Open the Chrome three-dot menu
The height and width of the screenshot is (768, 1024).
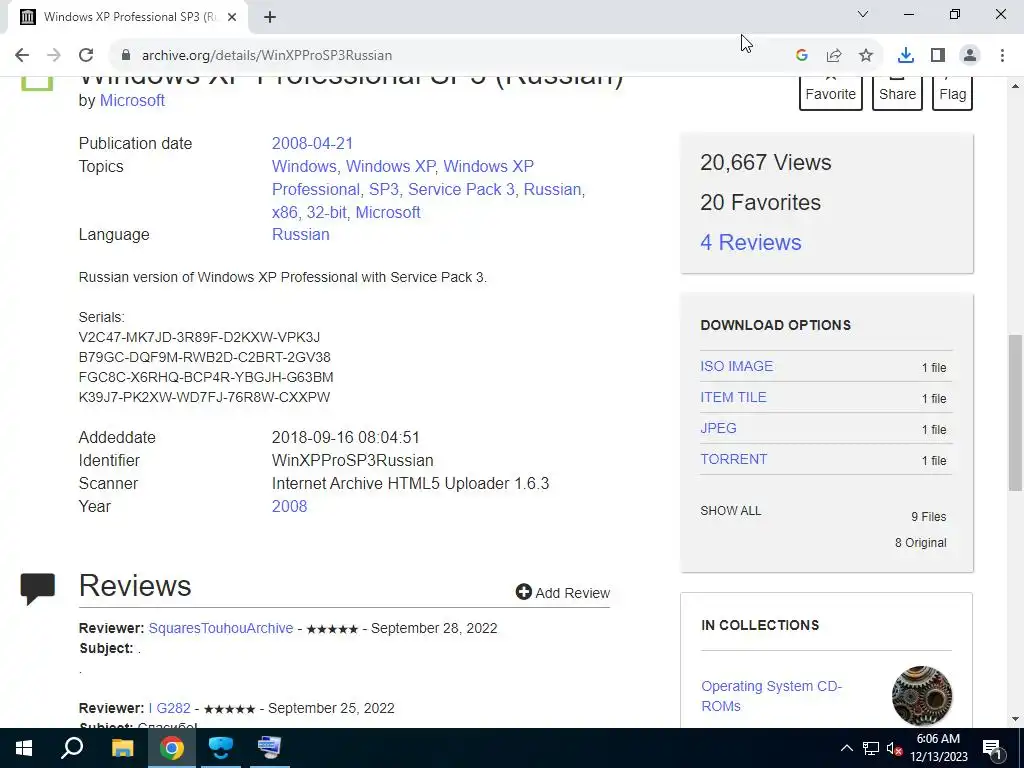click(1002, 56)
